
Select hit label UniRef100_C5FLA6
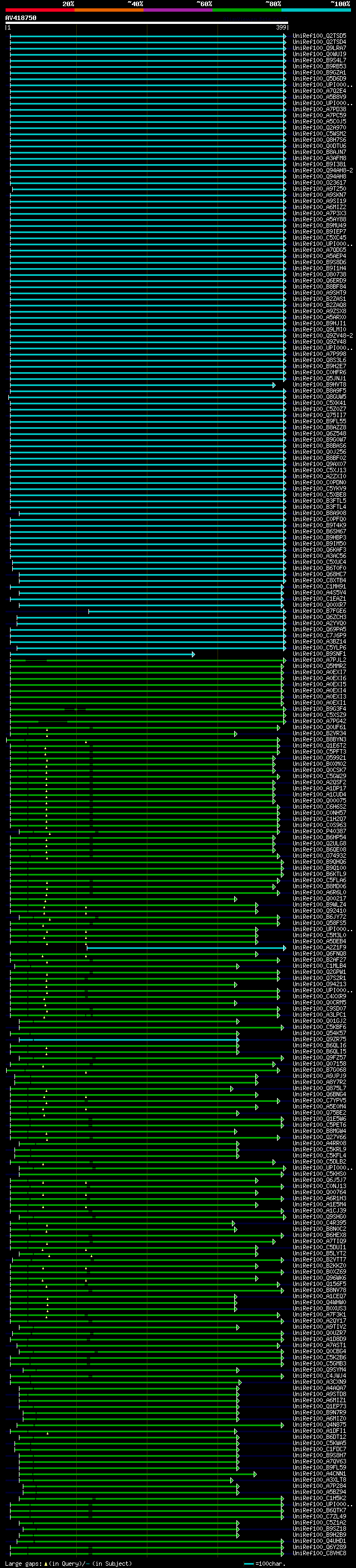pyautogui.click(x=319, y=880)
